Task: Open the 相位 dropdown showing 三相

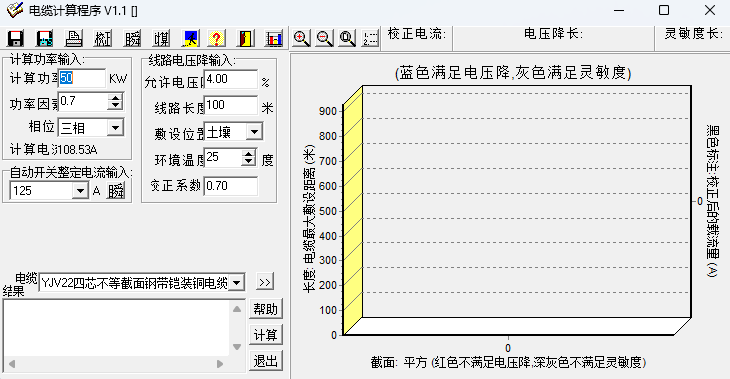Action: (x=115, y=128)
